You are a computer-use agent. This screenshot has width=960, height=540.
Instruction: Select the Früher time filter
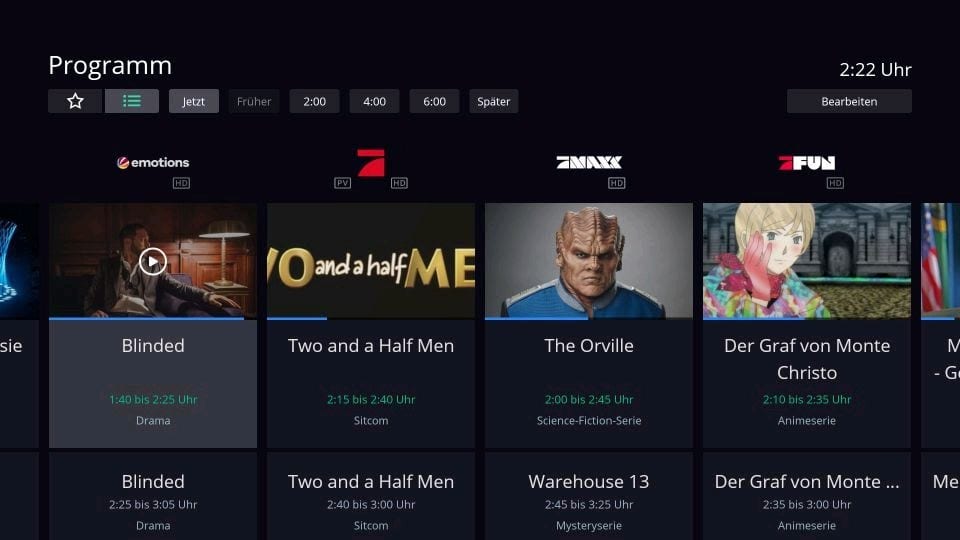(x=254, y=102)
